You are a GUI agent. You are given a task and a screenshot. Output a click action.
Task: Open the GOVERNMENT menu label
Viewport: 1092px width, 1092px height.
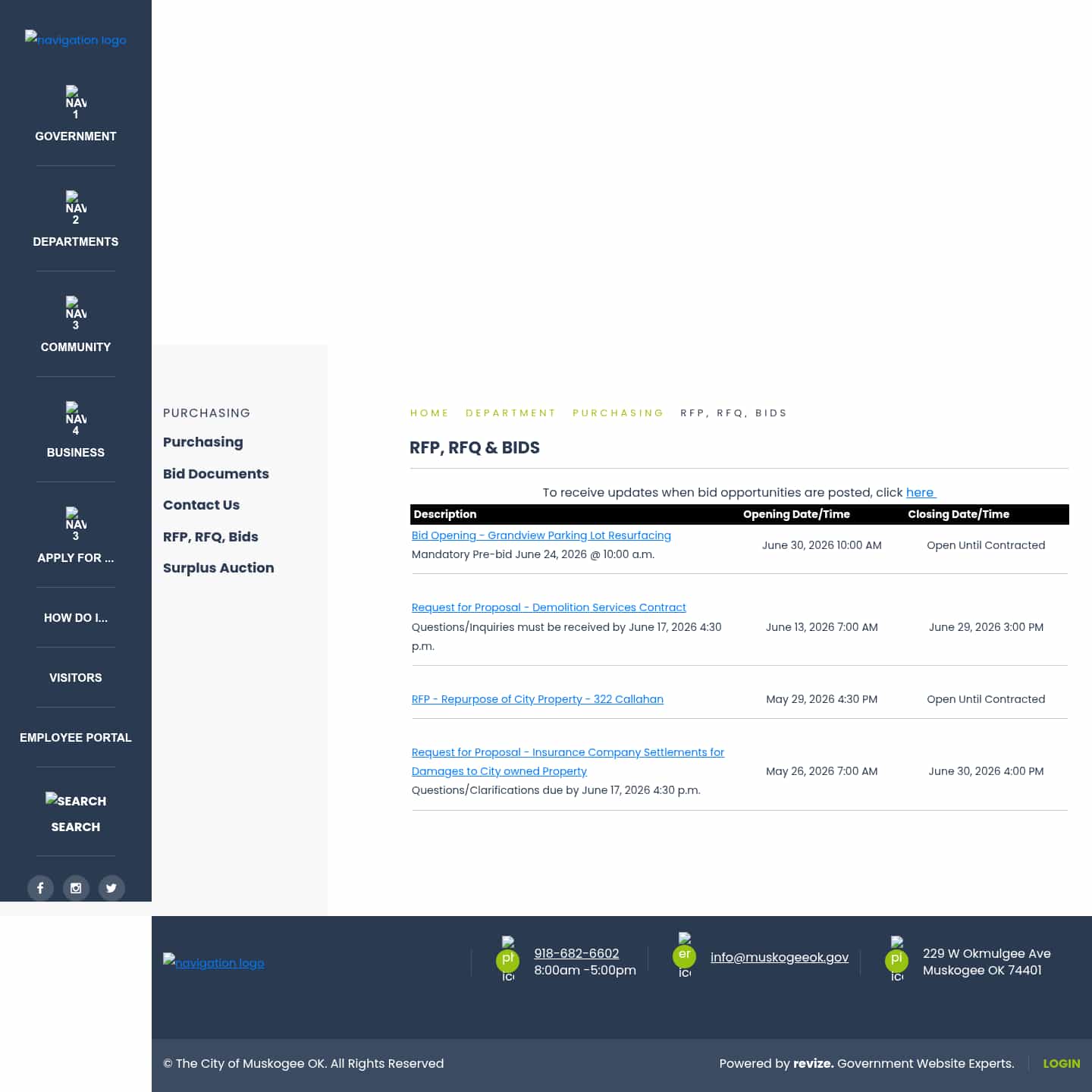76,136
